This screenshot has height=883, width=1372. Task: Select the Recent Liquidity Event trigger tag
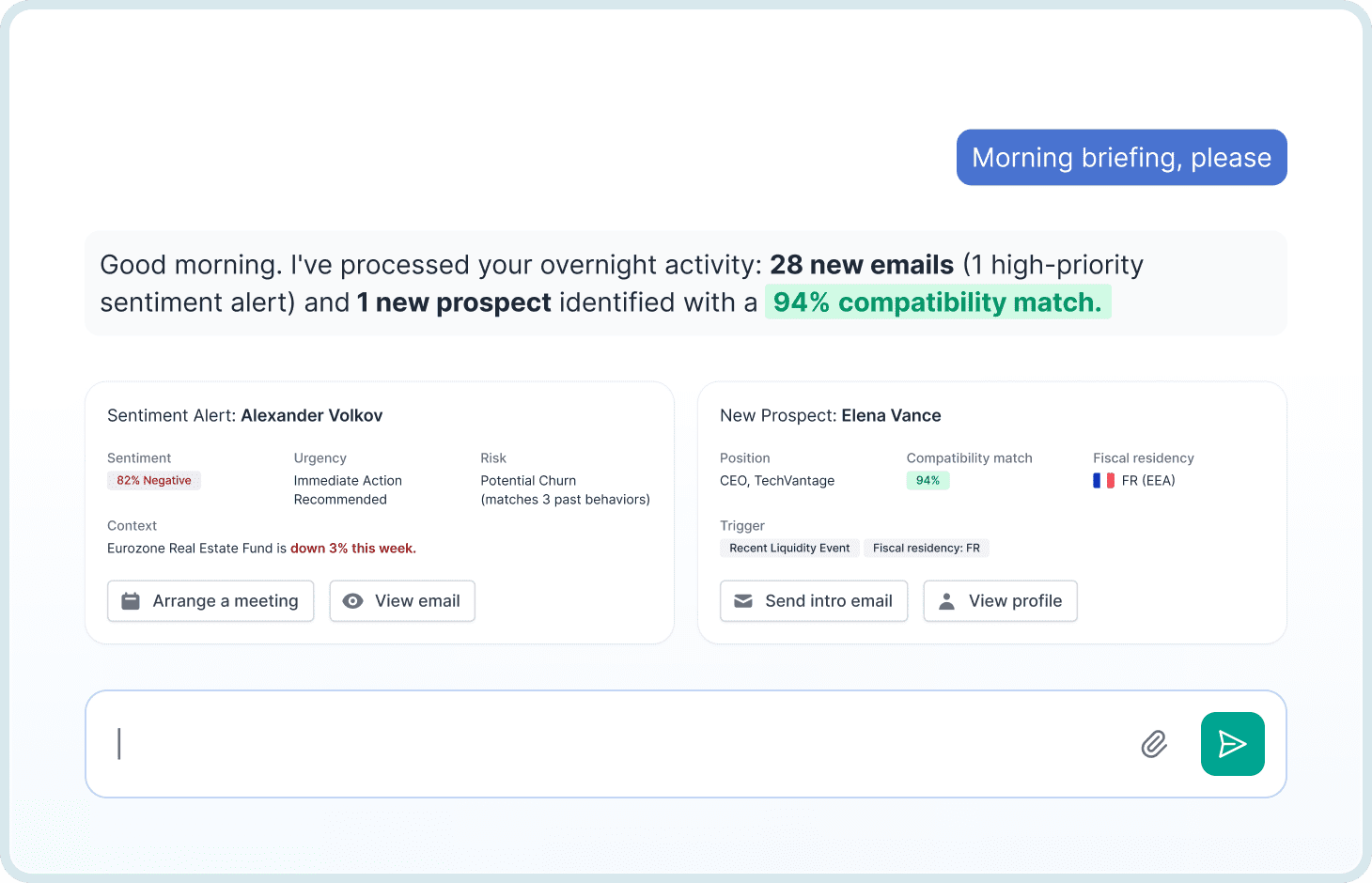789,548
